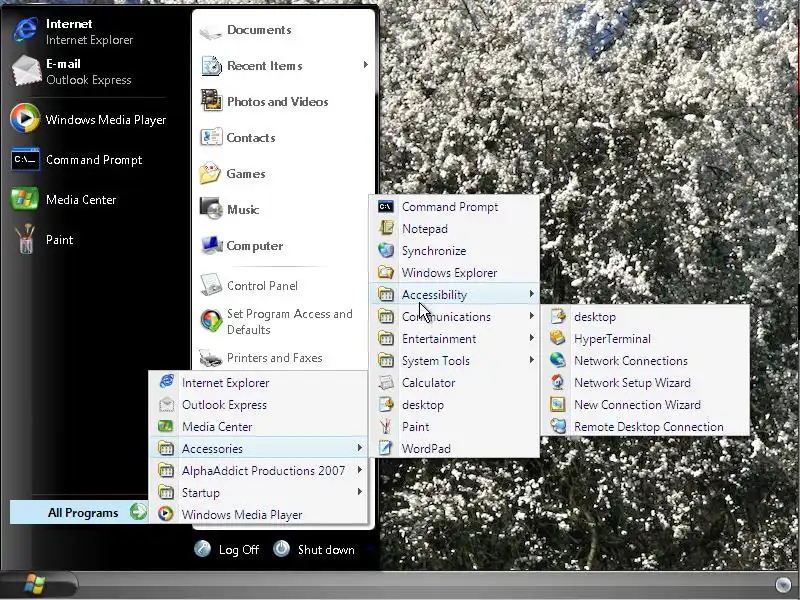Expand the Accessories folder arrow

[360, 447]
